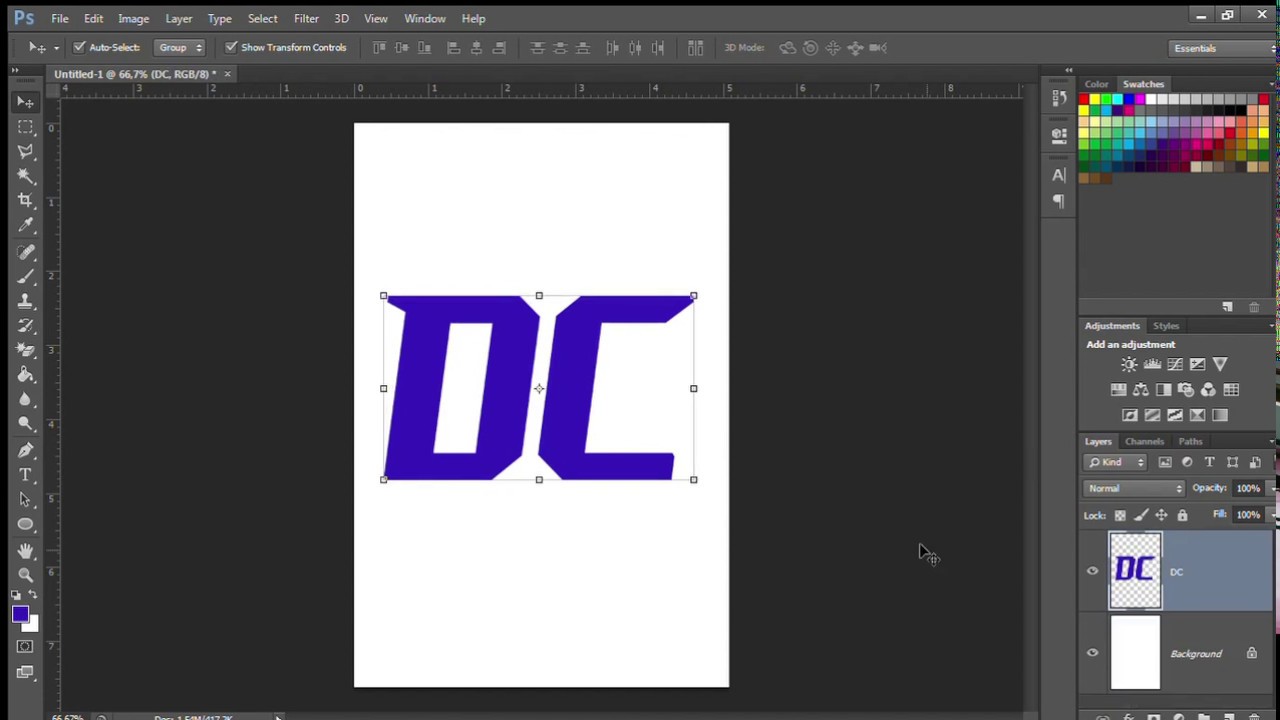This screenshot has height=720, width=1280.
Task: Switch to the Paths tab
Action: coord(1190,441)
